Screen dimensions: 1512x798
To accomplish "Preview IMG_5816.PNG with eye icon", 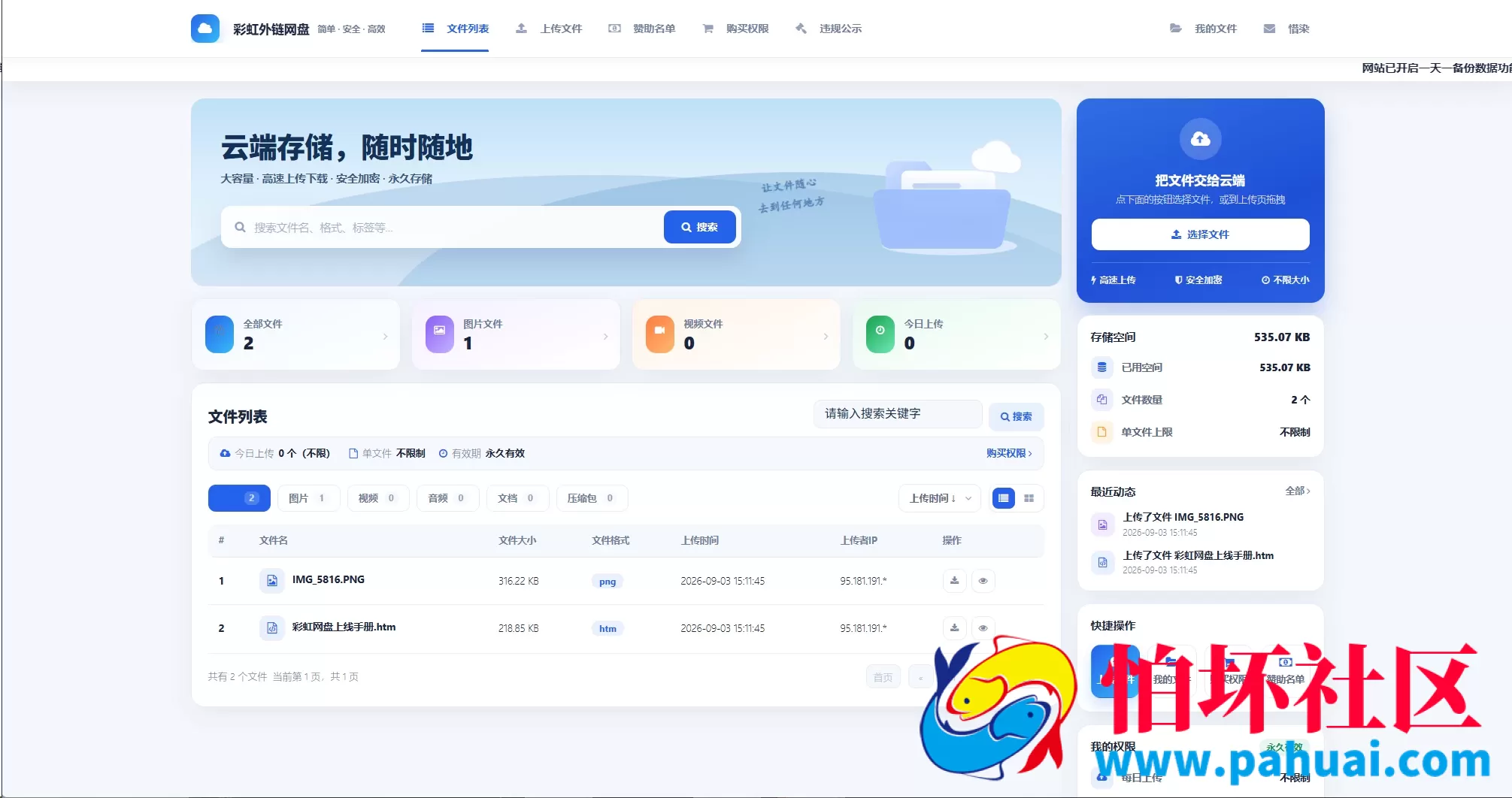I will click(983, 581).
